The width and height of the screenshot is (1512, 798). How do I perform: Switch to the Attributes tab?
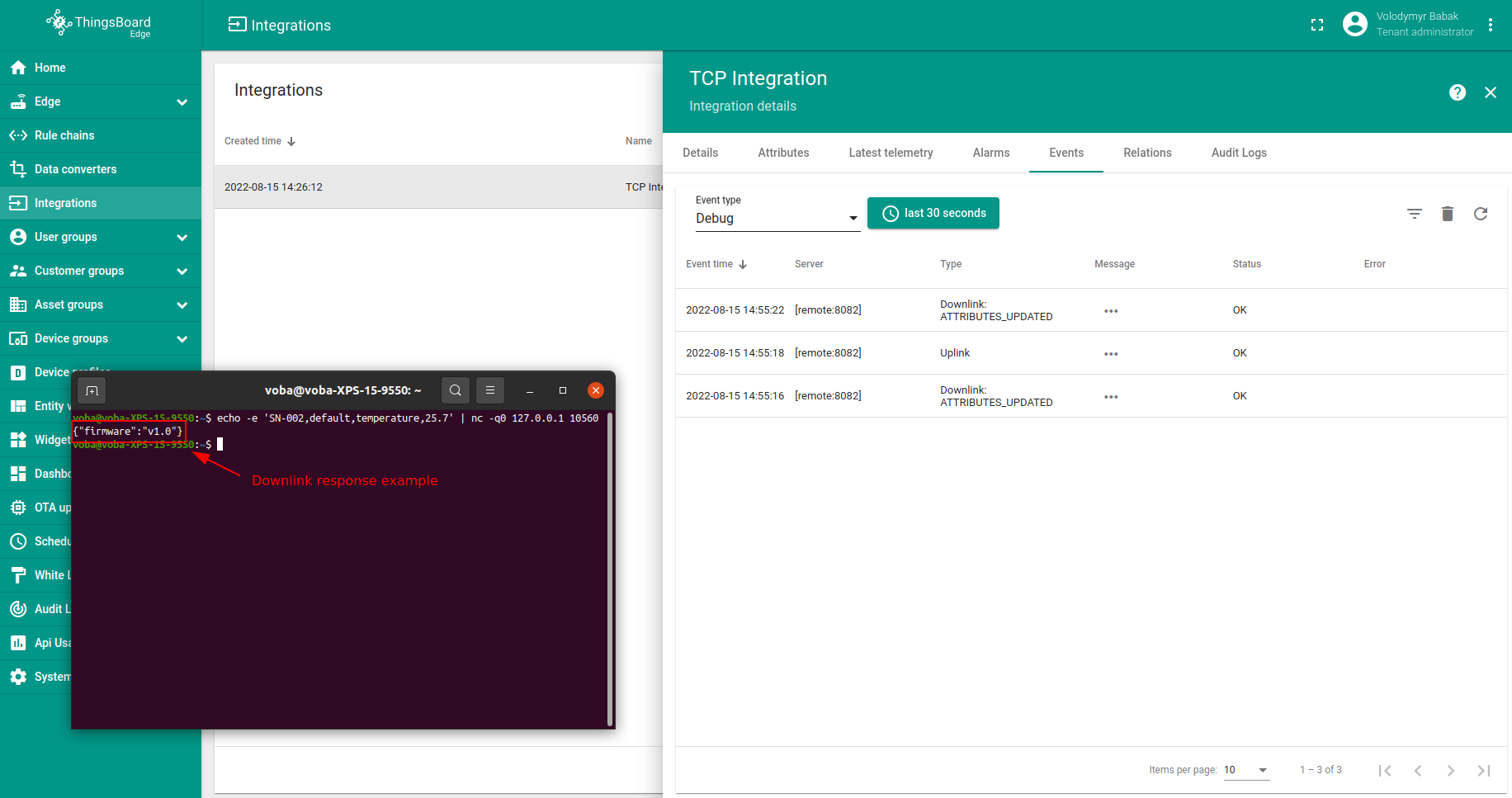pyautogui.click(x=783, y=153)
